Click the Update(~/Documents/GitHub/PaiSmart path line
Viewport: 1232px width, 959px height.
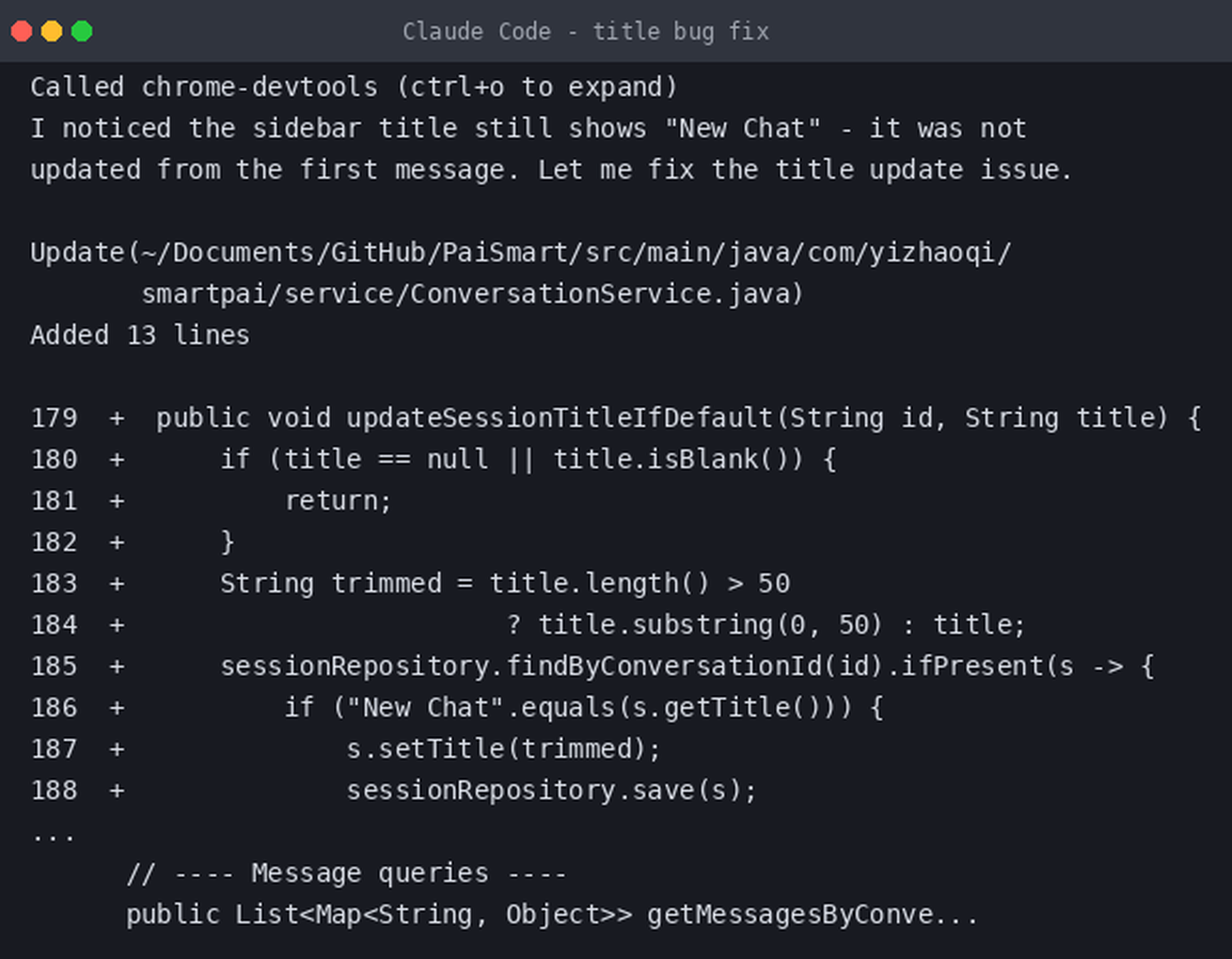[x=520, y=252]
